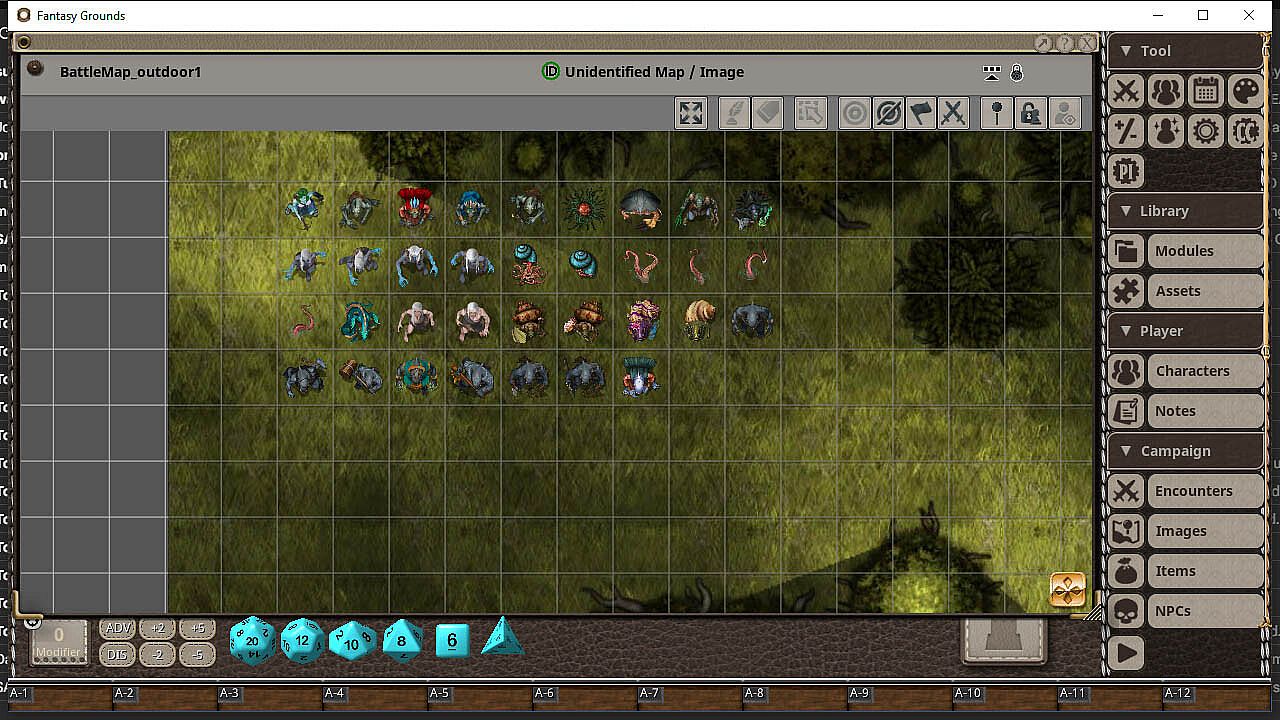Click the d4 pyramid die
1280x720 pixels.
coord(502,637)
